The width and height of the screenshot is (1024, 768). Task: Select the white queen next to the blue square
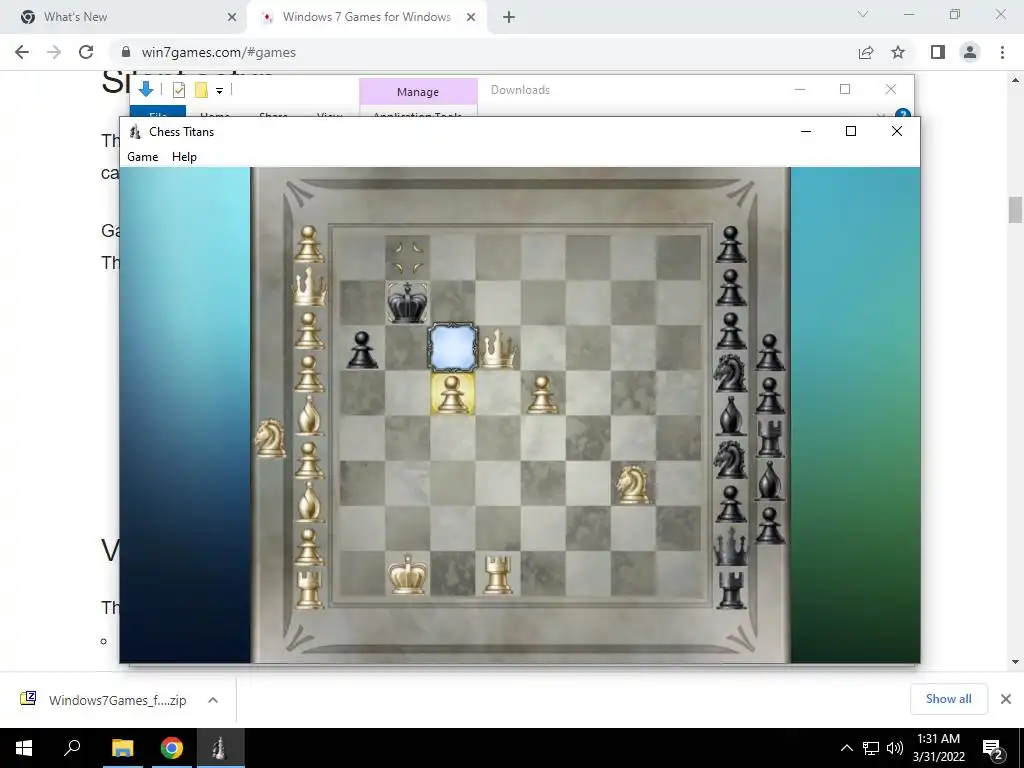coord(499,348)
